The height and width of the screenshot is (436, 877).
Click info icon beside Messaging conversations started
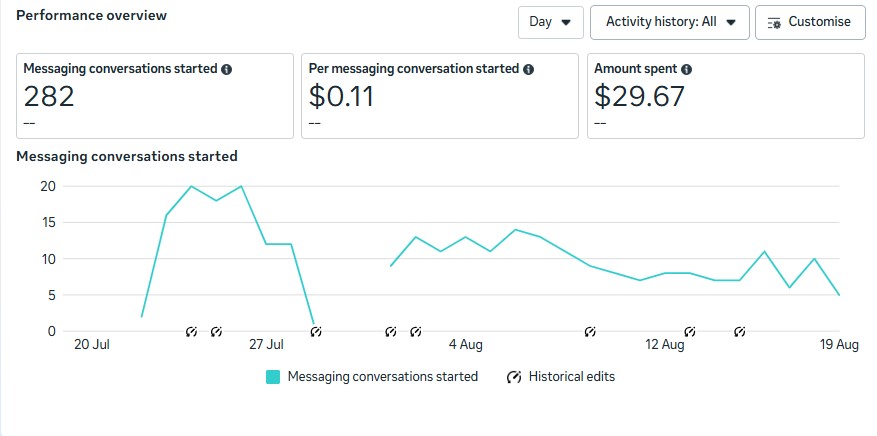(227, 70)
